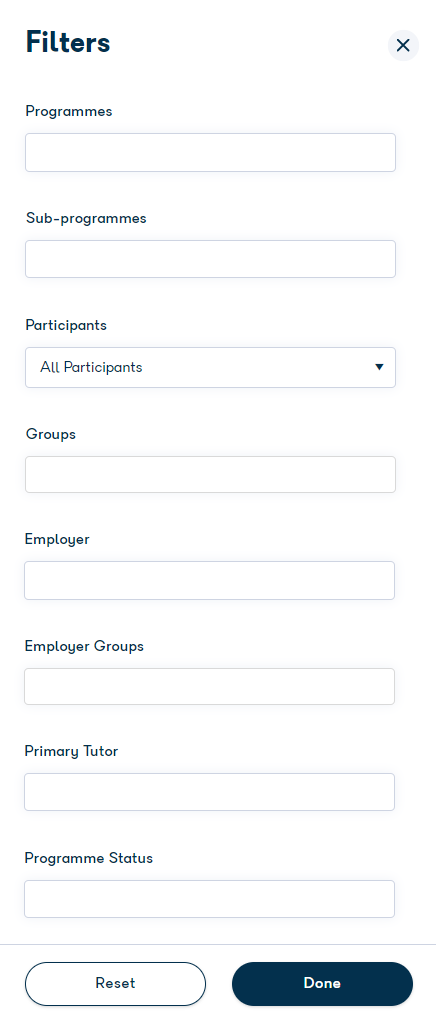Click the Primary Tutor label
The image size is (436, 1027).
71,751
